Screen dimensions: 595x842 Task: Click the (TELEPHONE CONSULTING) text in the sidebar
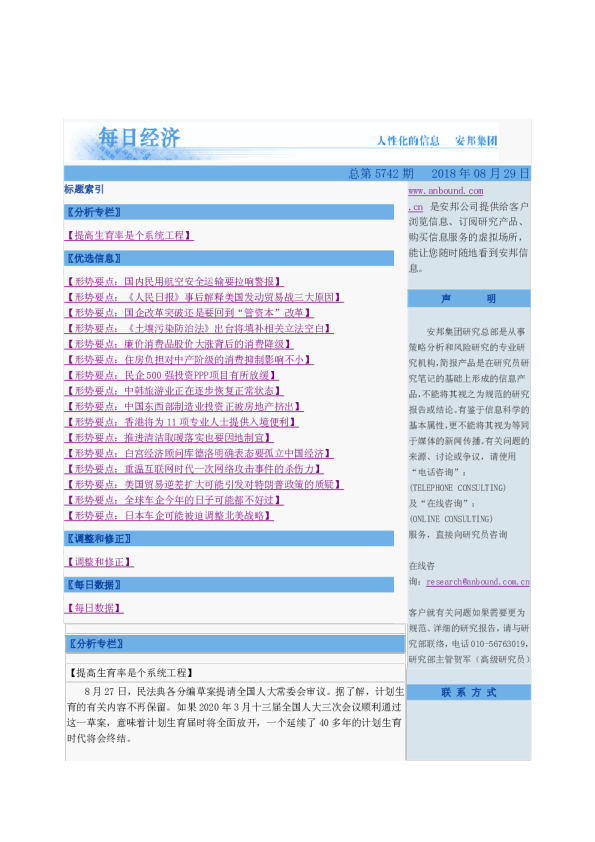458,488
